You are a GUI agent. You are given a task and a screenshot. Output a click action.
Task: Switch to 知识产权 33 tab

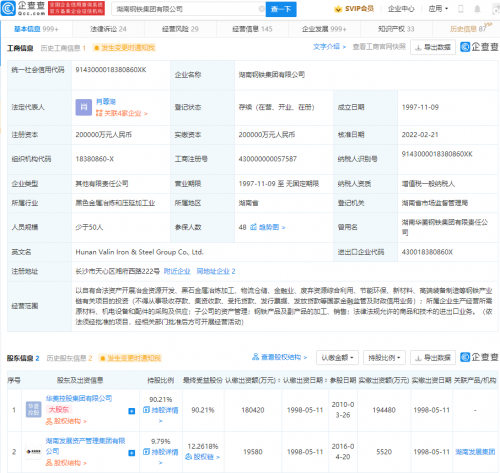(396, 29)
